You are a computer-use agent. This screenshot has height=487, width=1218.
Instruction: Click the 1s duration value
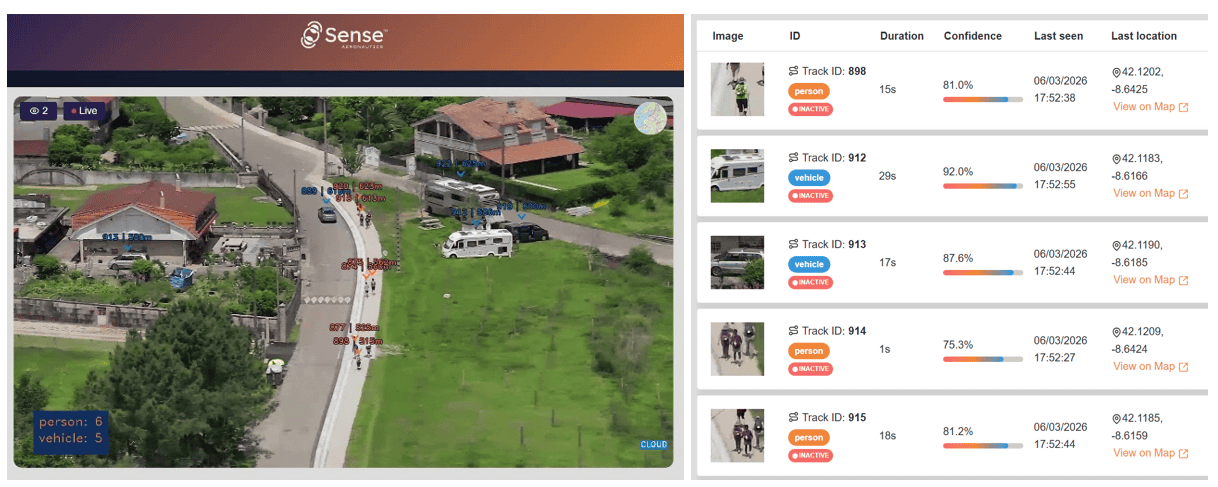pyautogui.click(x=885, y=349)
